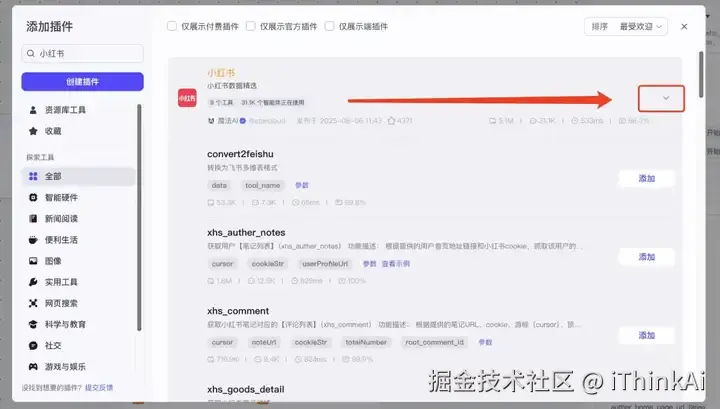Image resolution: width=720 pixels, height=409 pixels.
Task: Click the 社交 chat bubble icon
Action: [33, 345]
